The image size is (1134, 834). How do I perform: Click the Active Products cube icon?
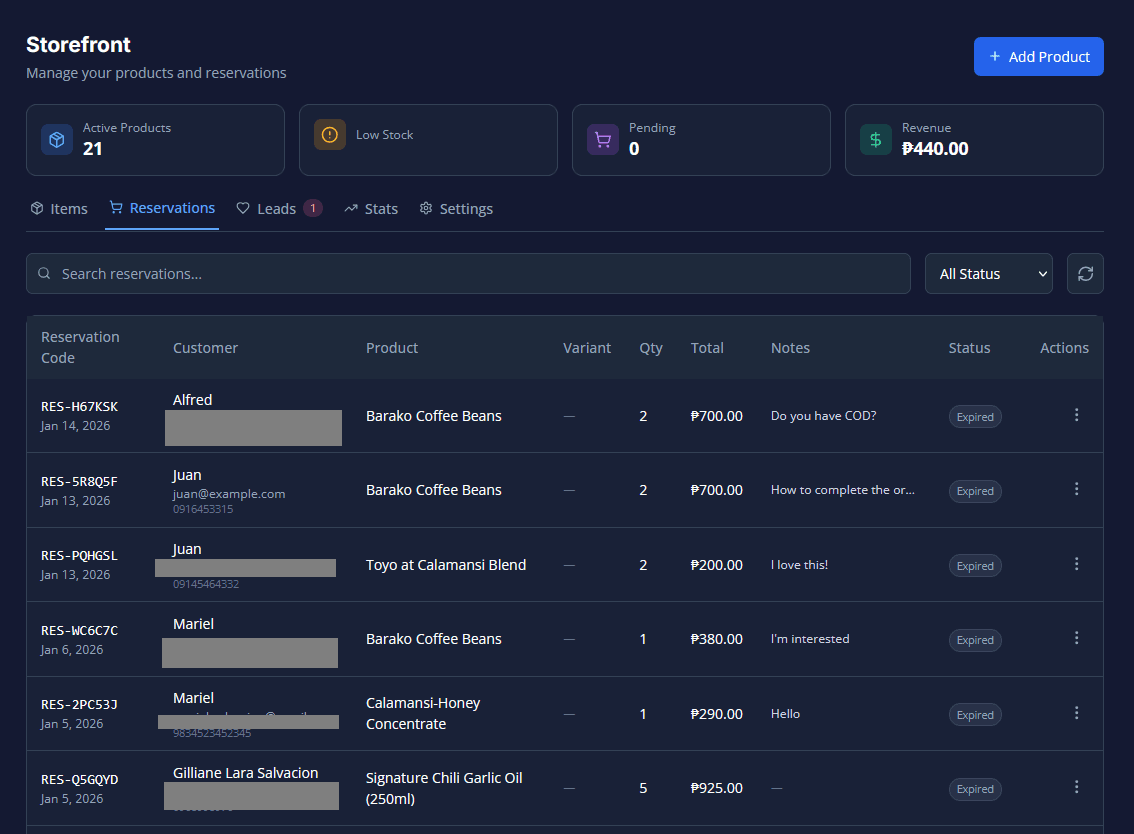tap(57, 139)
